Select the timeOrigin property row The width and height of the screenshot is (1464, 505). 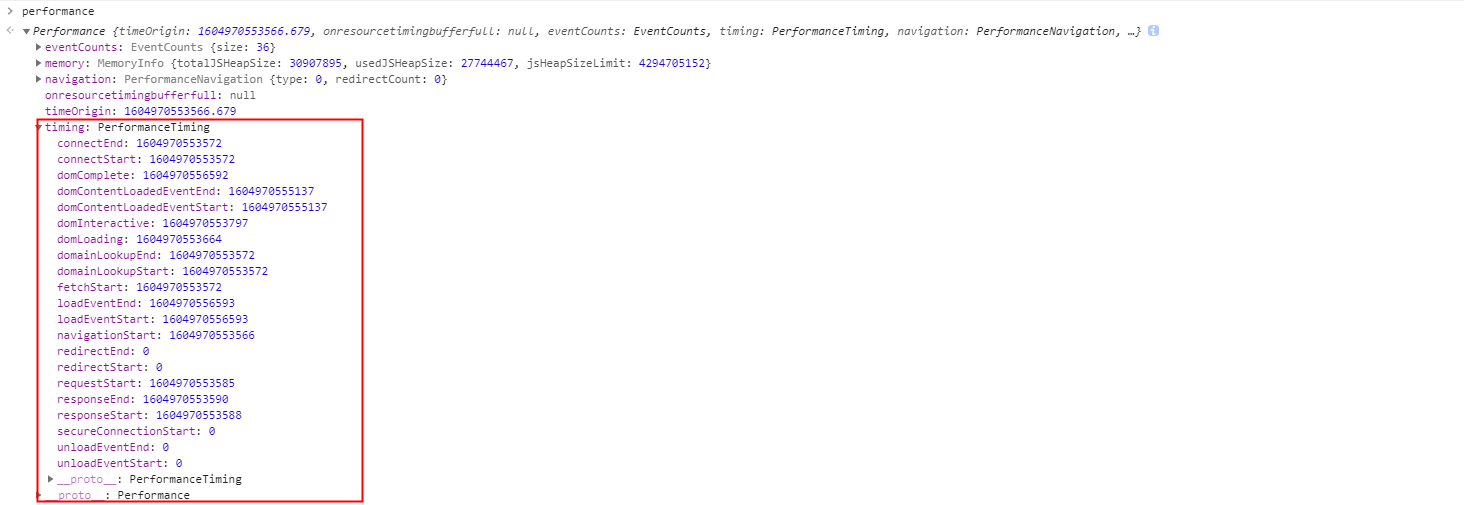point(140,111)
